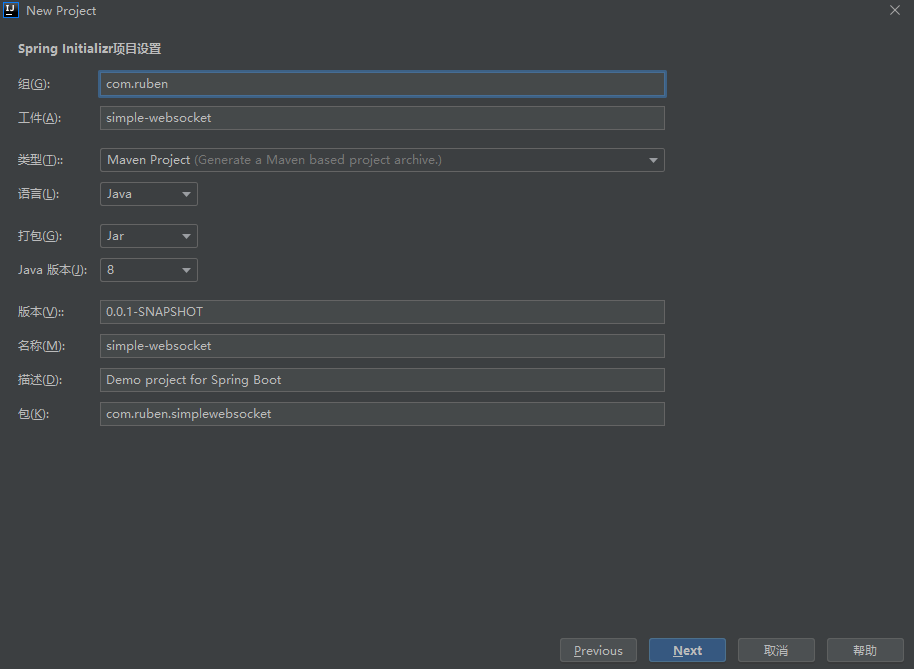This screenshot has height=669, width=914.
Task: Click the 0.0.1-SNAPSHOT version field
Action: (382, 312)
